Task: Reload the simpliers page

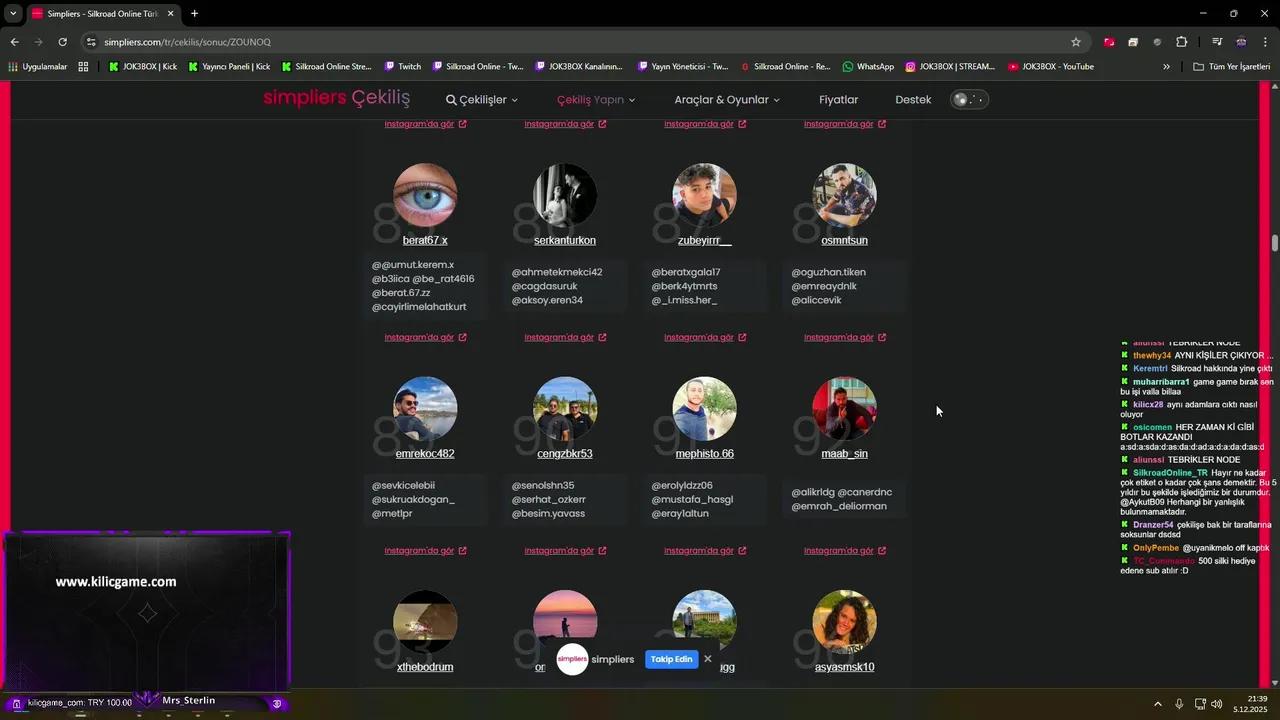Action: click(x=62, y=42)
